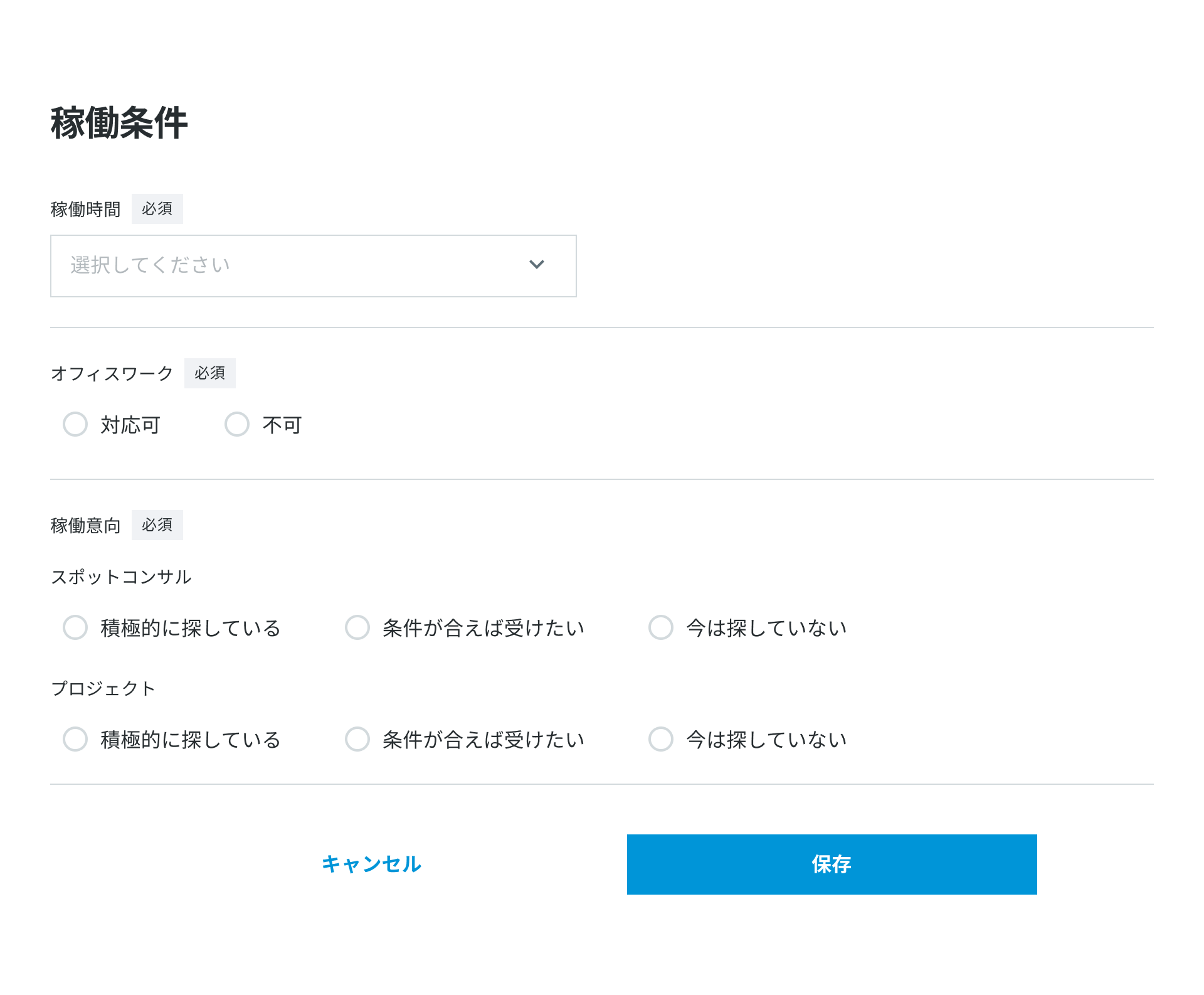This screenshot has width=1204, height=995.
Task: Select 対応可 radio for オフィスワーク
Action: tap(75, 425)
